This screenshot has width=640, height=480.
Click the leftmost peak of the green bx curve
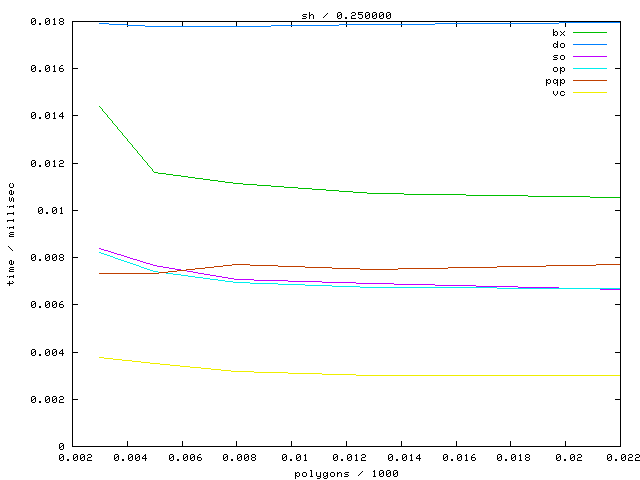[99, 106]
